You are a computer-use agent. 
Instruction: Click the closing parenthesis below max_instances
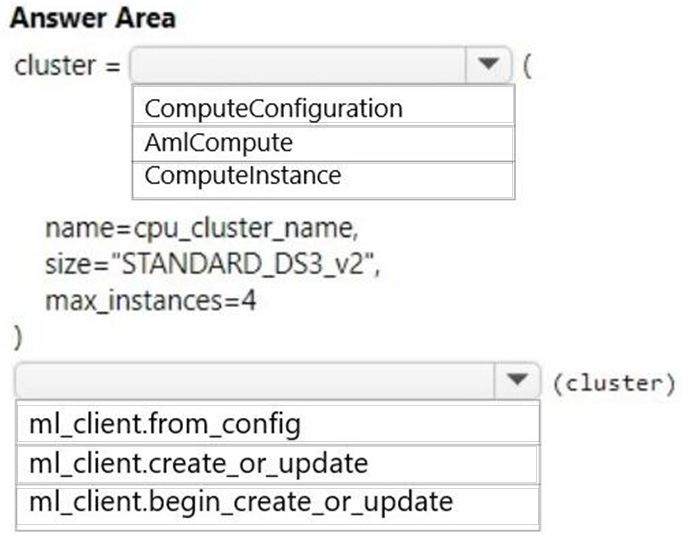18,338
